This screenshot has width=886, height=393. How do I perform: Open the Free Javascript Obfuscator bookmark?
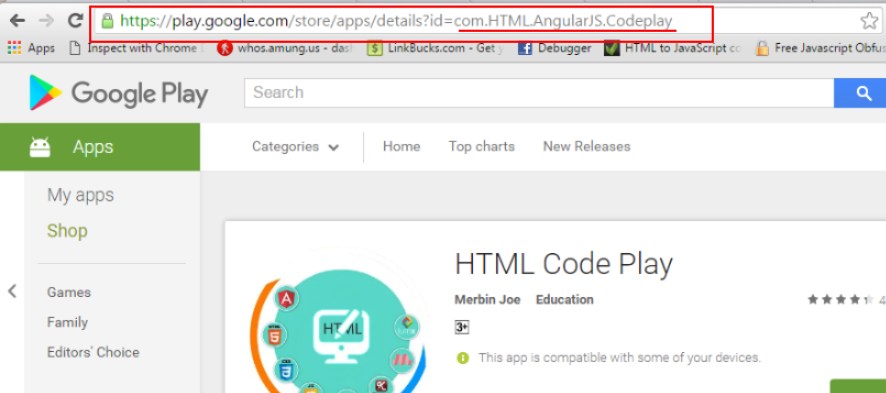point(820,49)
